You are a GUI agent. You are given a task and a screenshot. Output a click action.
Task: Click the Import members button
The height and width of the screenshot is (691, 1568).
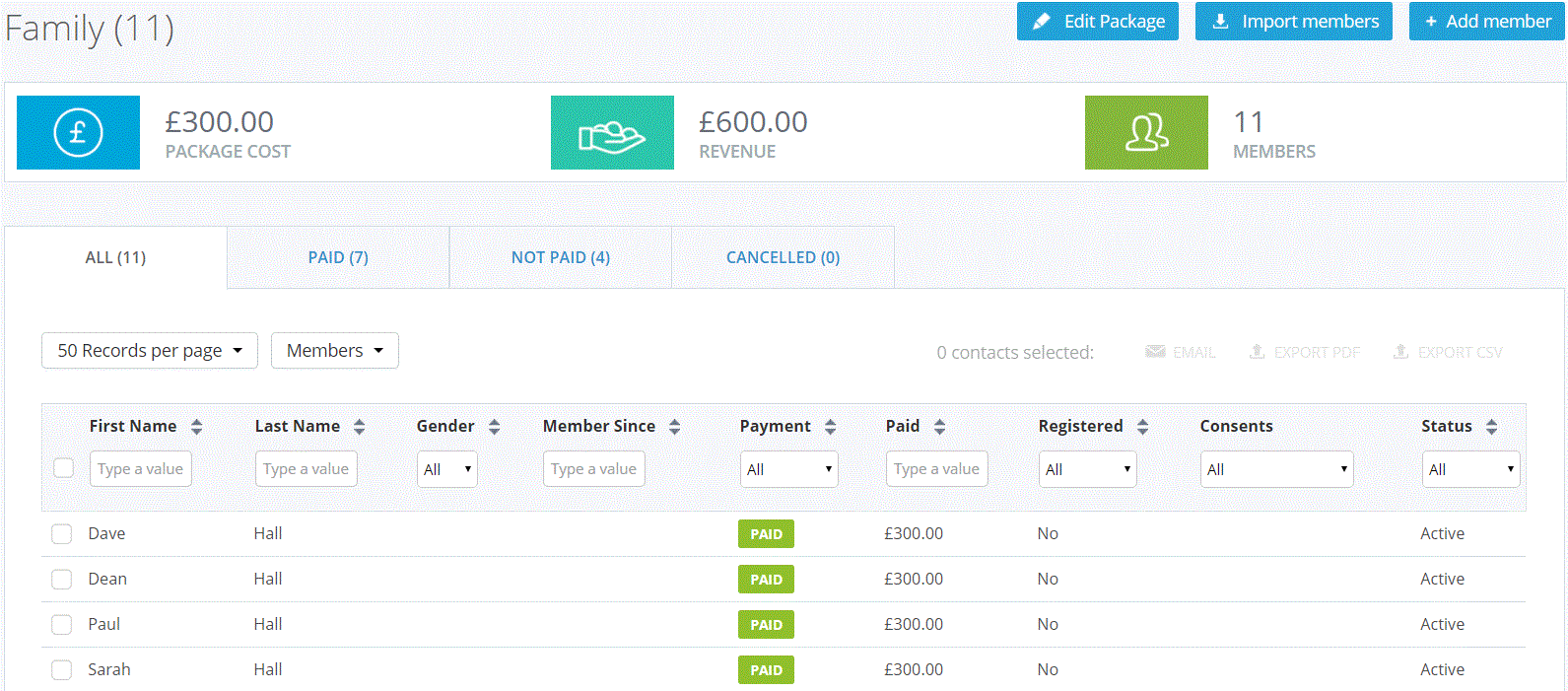pos(1294,22)
